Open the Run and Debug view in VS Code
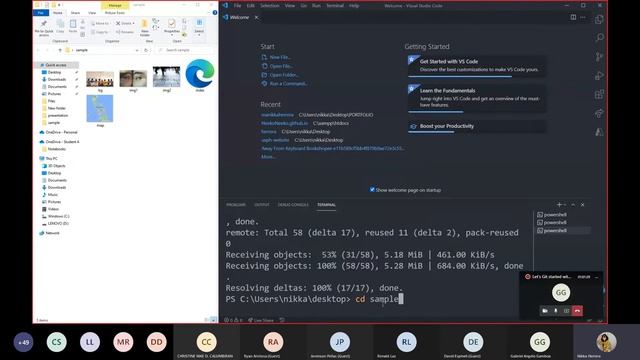The image size is (640, 360). coord(599,76)
